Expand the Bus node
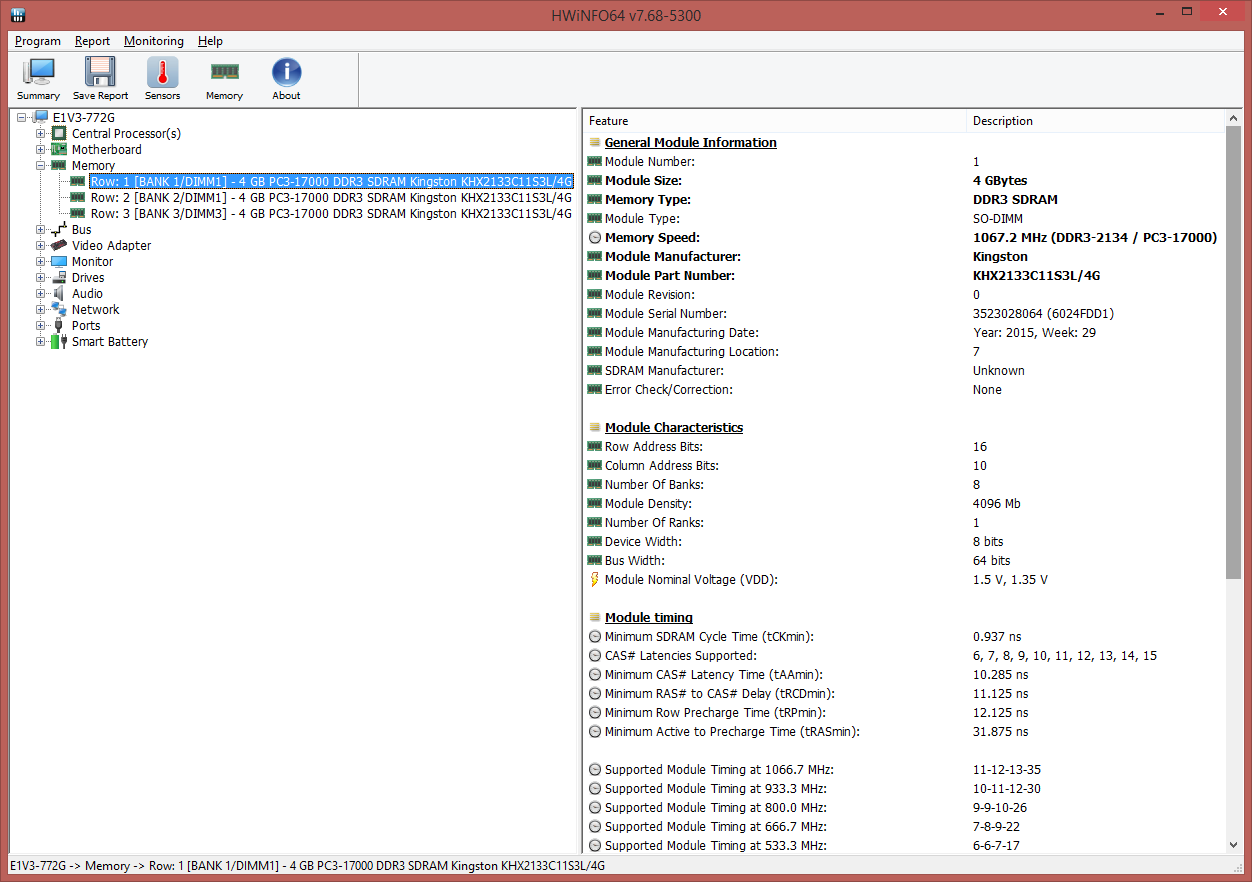The width and height of the screenshot is (1252, 882). (x=41, y=229)
